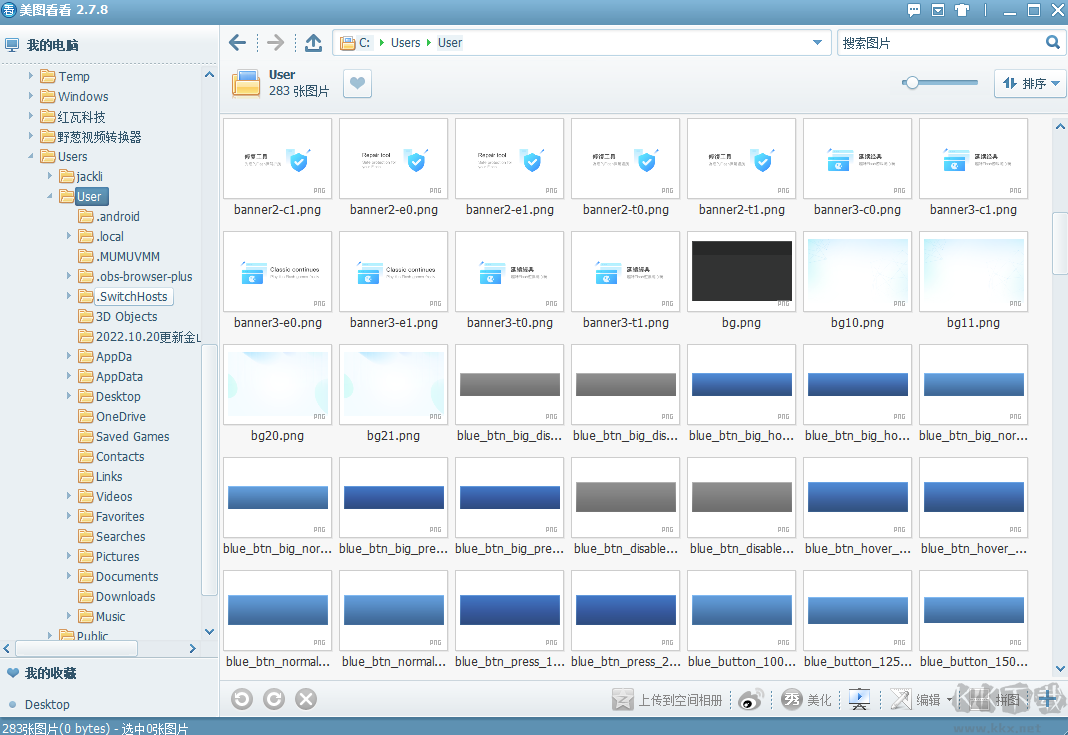Collapse the Users folder in the tree
The height and width of the screenshot is (735, 1068).
[32, 157]
